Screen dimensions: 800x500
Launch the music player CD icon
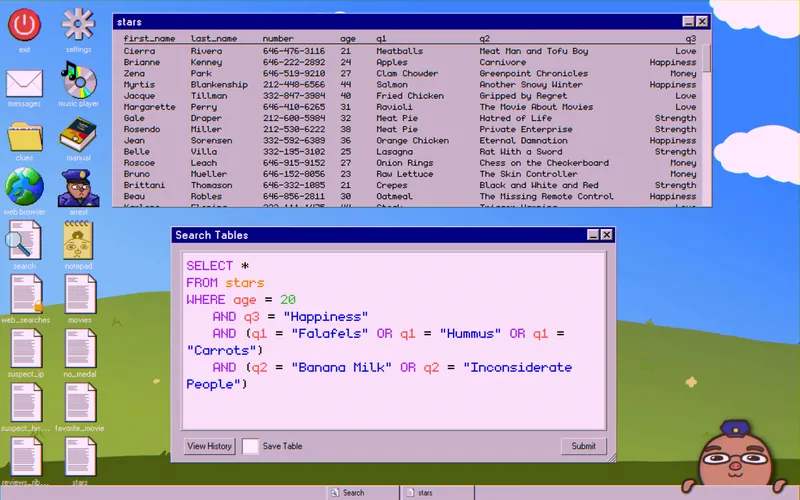[78, 80]
